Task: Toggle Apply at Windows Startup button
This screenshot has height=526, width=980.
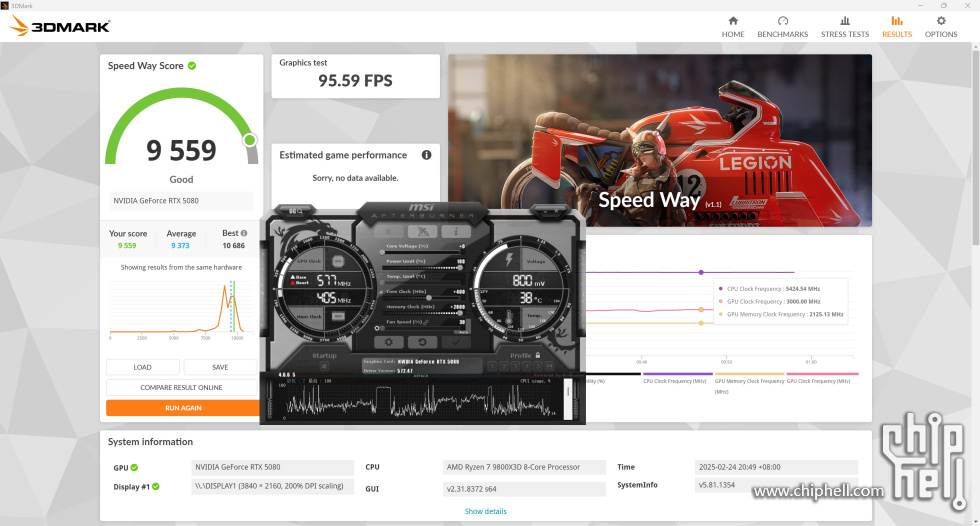Action: click(x=324, y=367)
